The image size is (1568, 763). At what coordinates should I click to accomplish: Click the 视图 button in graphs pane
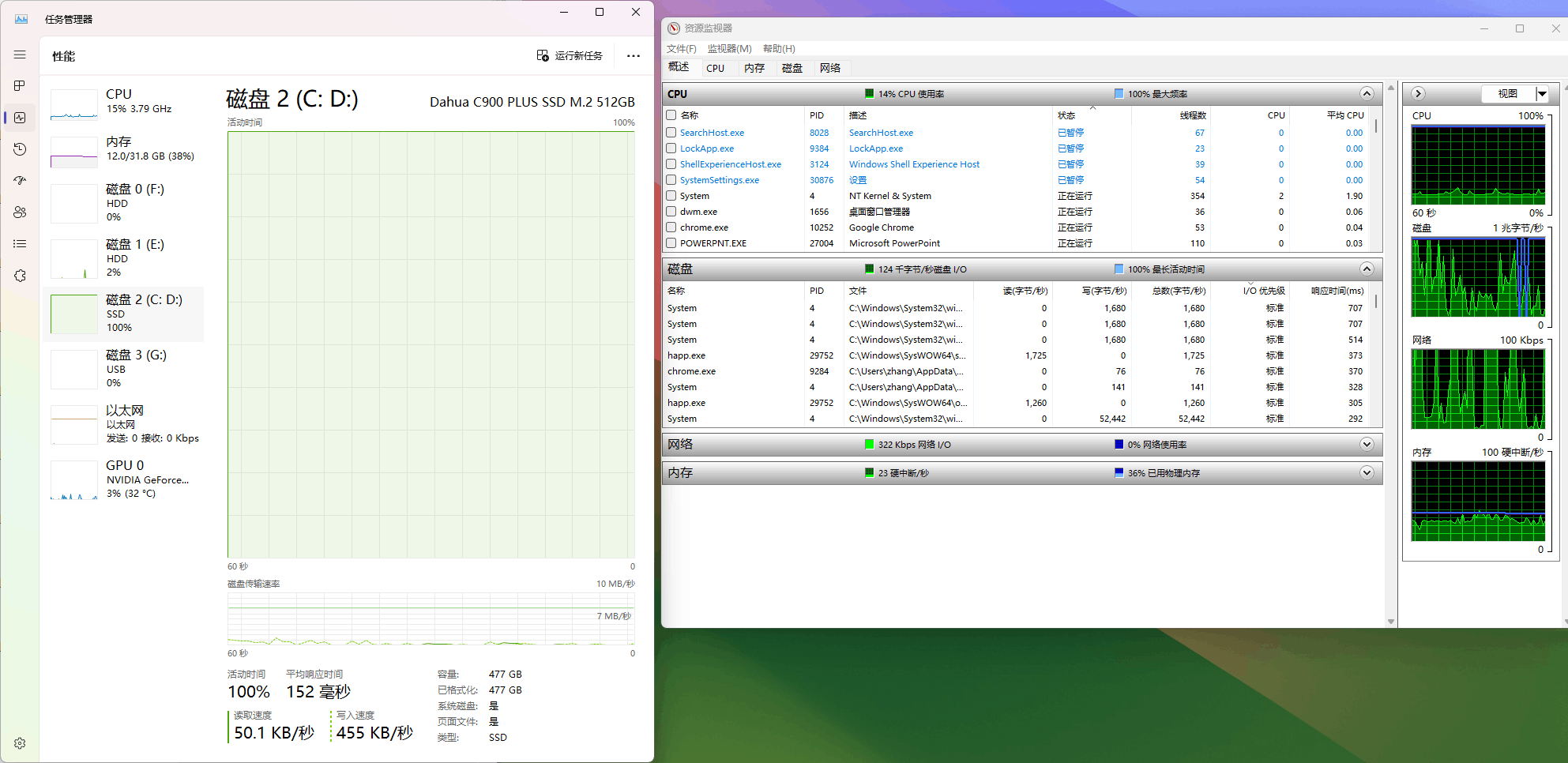click(1508, 94)
